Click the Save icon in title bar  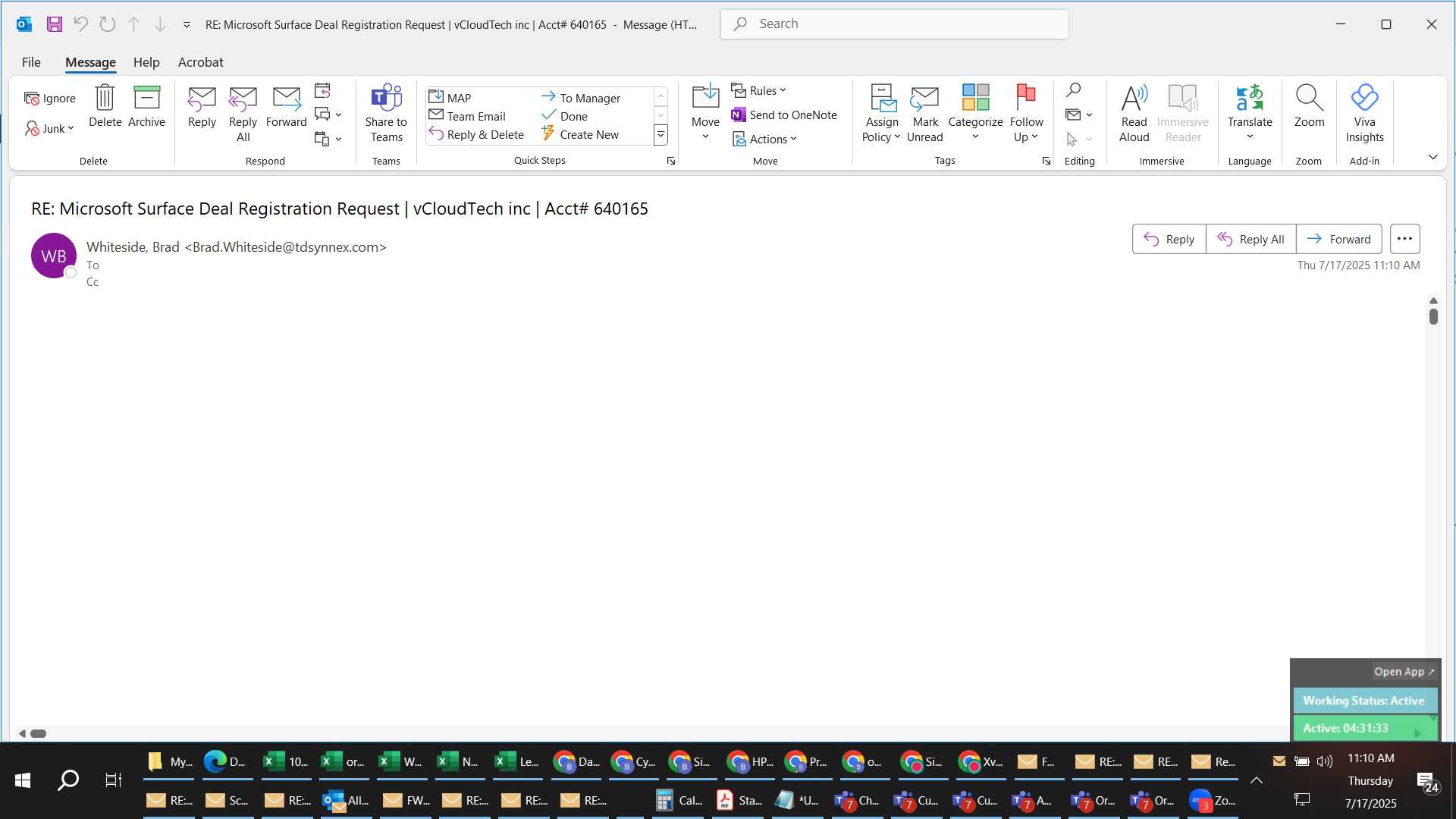(x=54, y=24)
